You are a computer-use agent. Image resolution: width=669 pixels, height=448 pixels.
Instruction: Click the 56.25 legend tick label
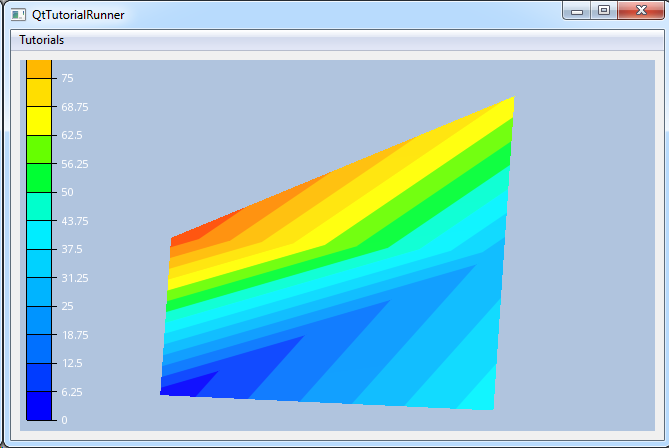pos(74,163)
